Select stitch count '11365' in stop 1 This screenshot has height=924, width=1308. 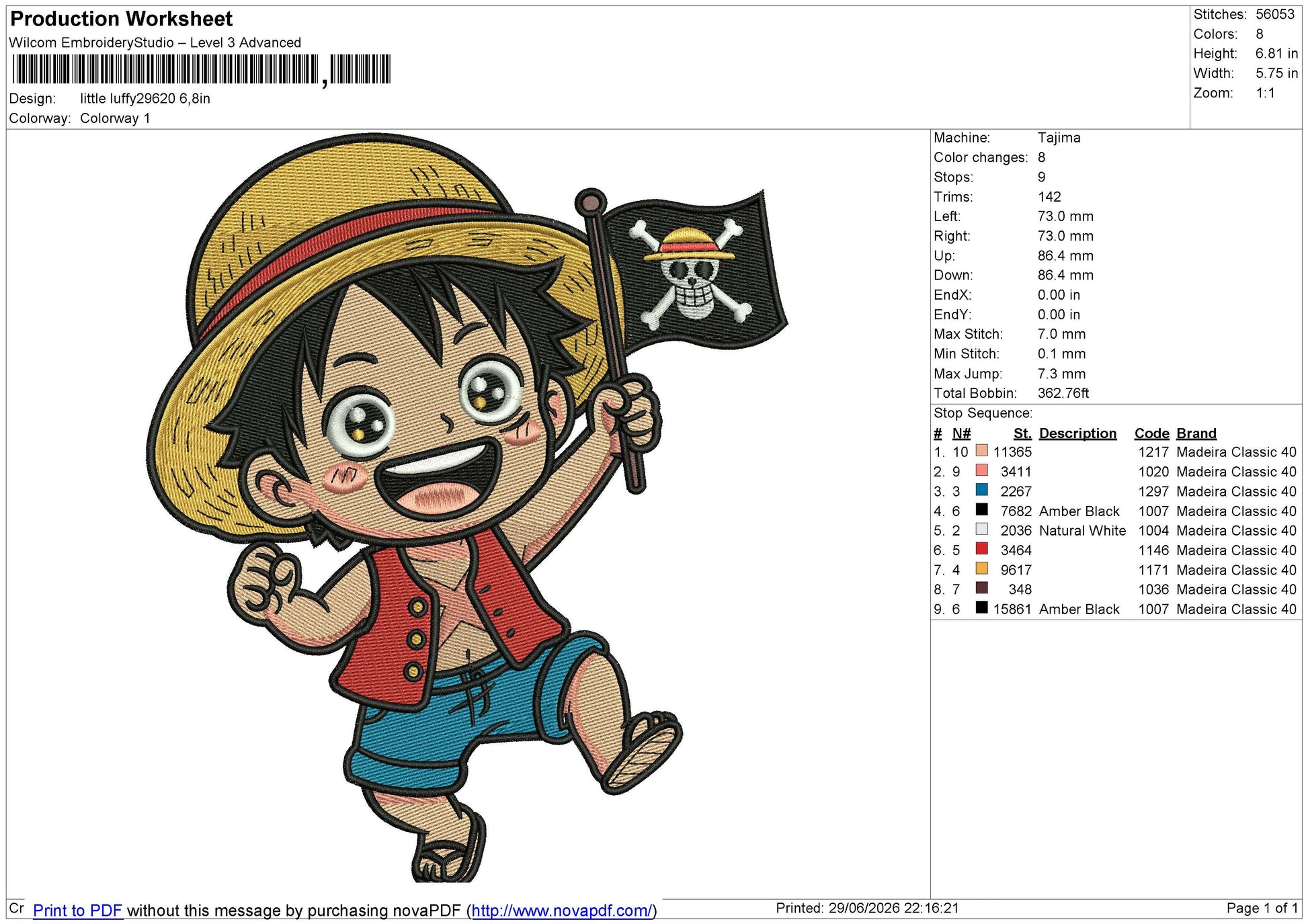pyautogui.click(x=1012, y=452)
